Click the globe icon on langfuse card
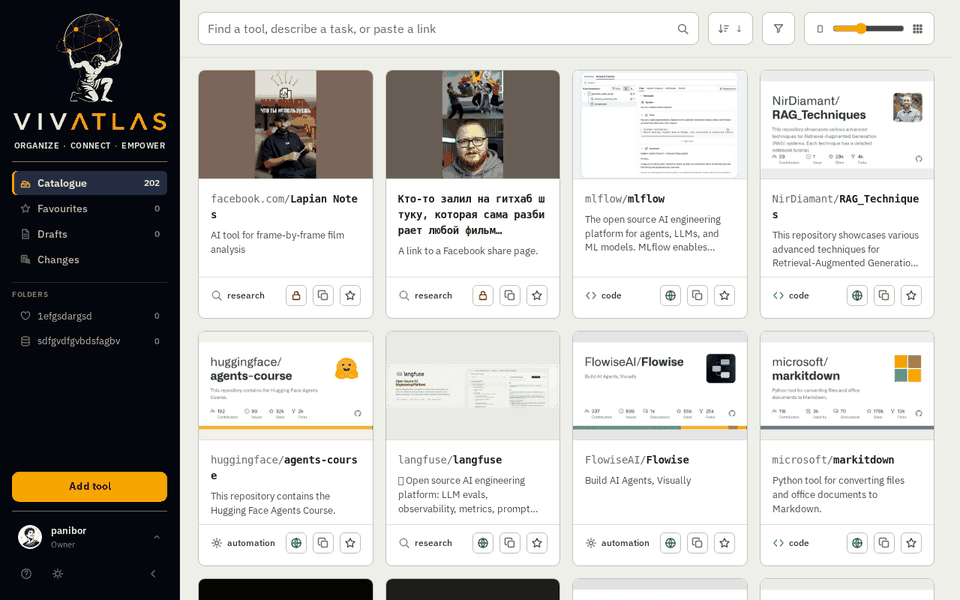Screen dimensions: 960x600 (x=483, y=542)
